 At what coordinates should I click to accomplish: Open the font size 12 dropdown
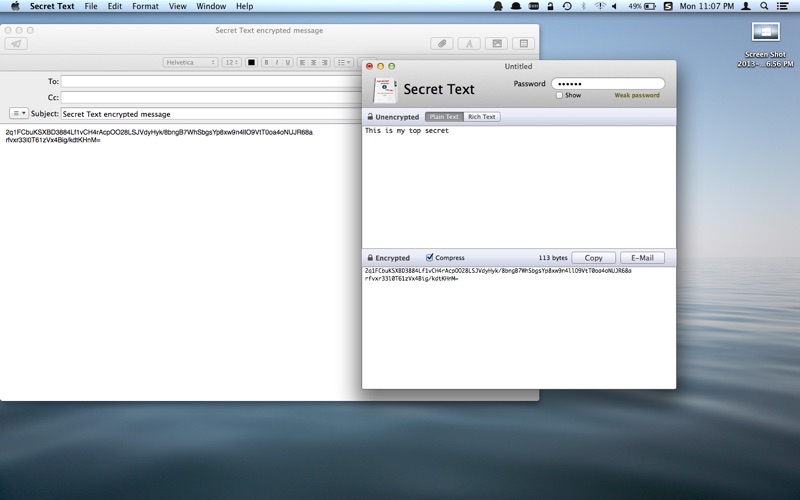232,62
